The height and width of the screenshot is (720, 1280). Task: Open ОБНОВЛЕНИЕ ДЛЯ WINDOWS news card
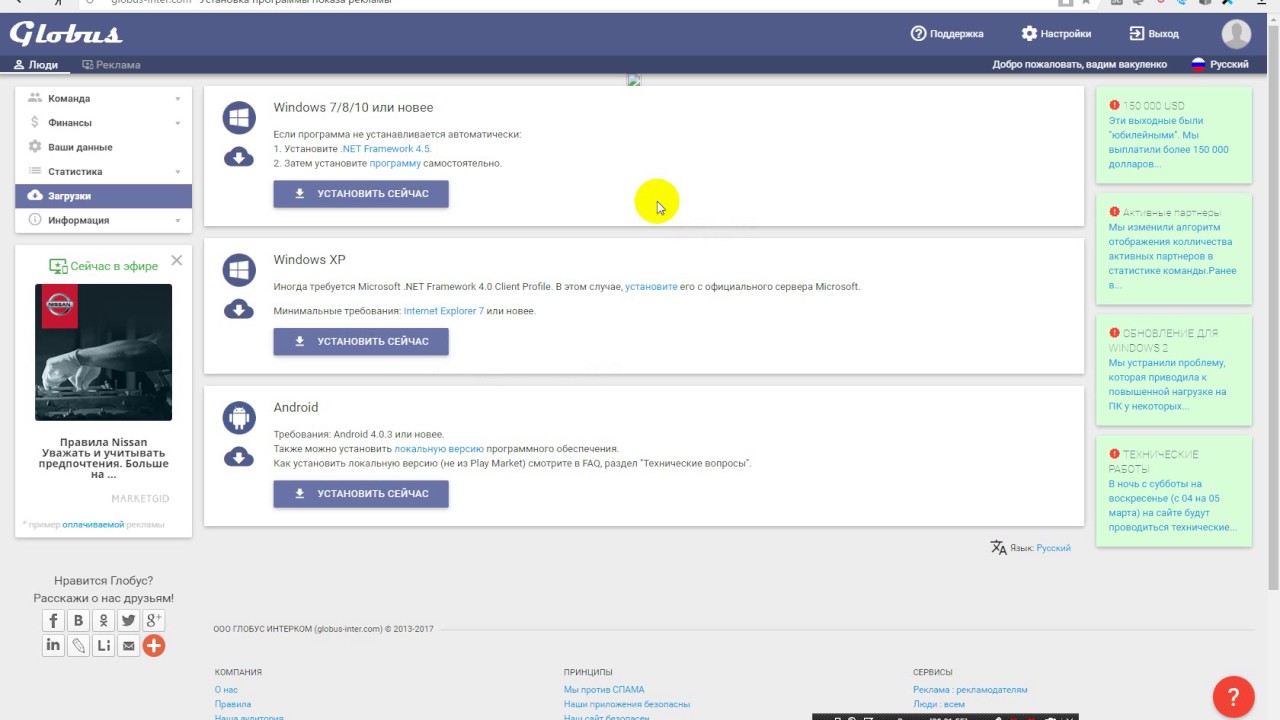point(1173,370)
